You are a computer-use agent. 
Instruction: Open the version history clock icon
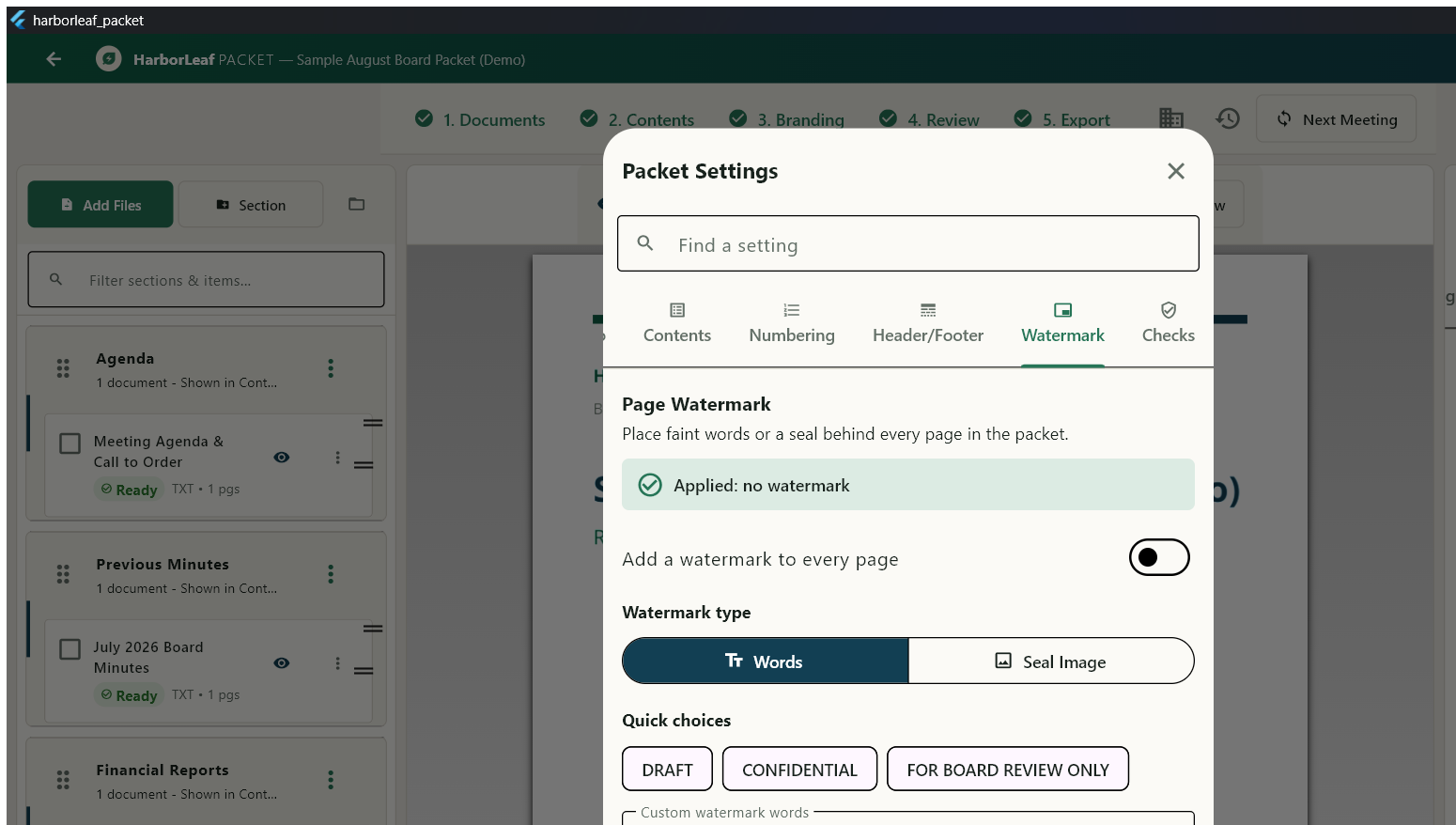click(x=1228, y=118)
